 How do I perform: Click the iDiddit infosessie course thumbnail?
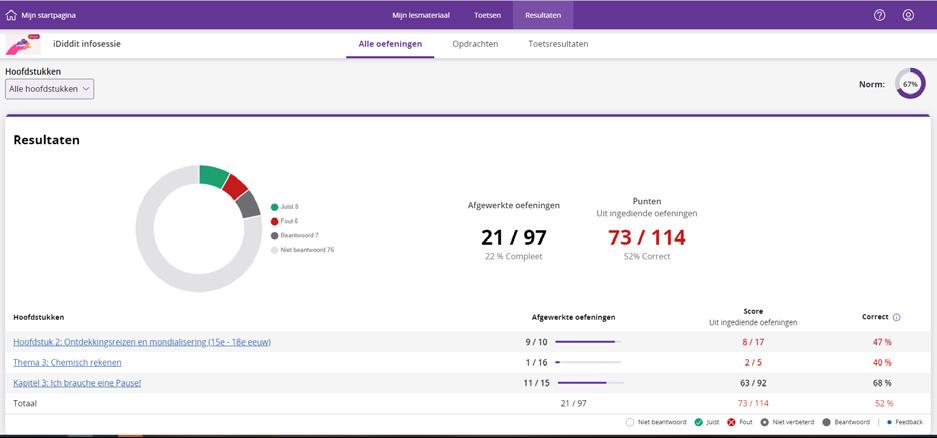(23, 44)
